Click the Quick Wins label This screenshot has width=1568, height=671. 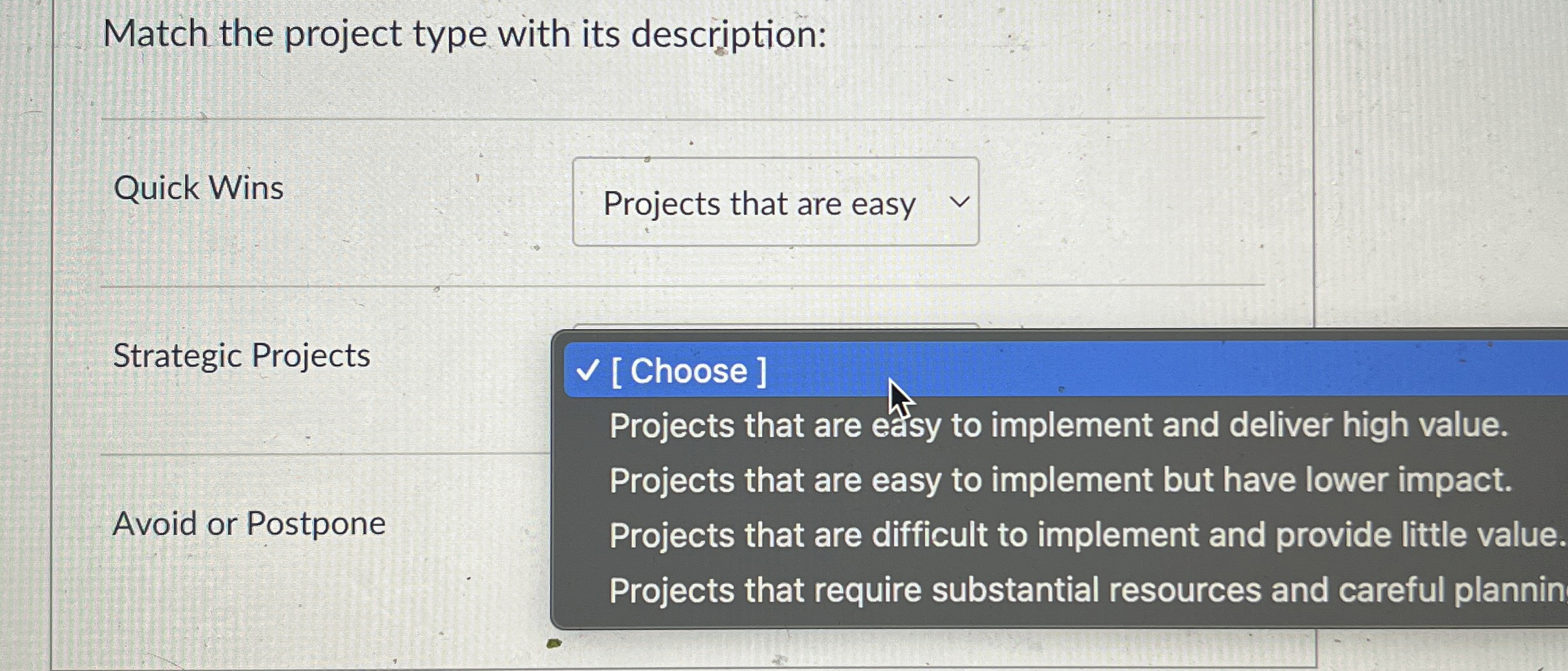199,188
